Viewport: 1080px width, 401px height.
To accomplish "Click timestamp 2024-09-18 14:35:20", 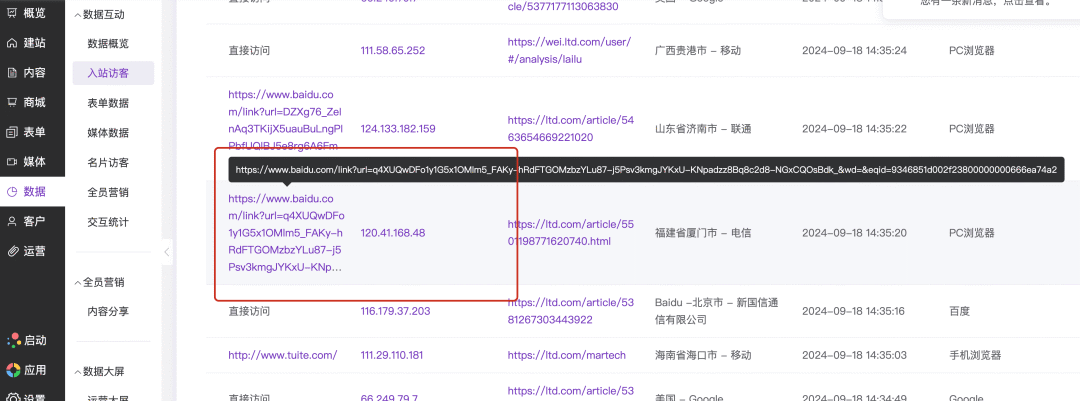I will (854, 233).
